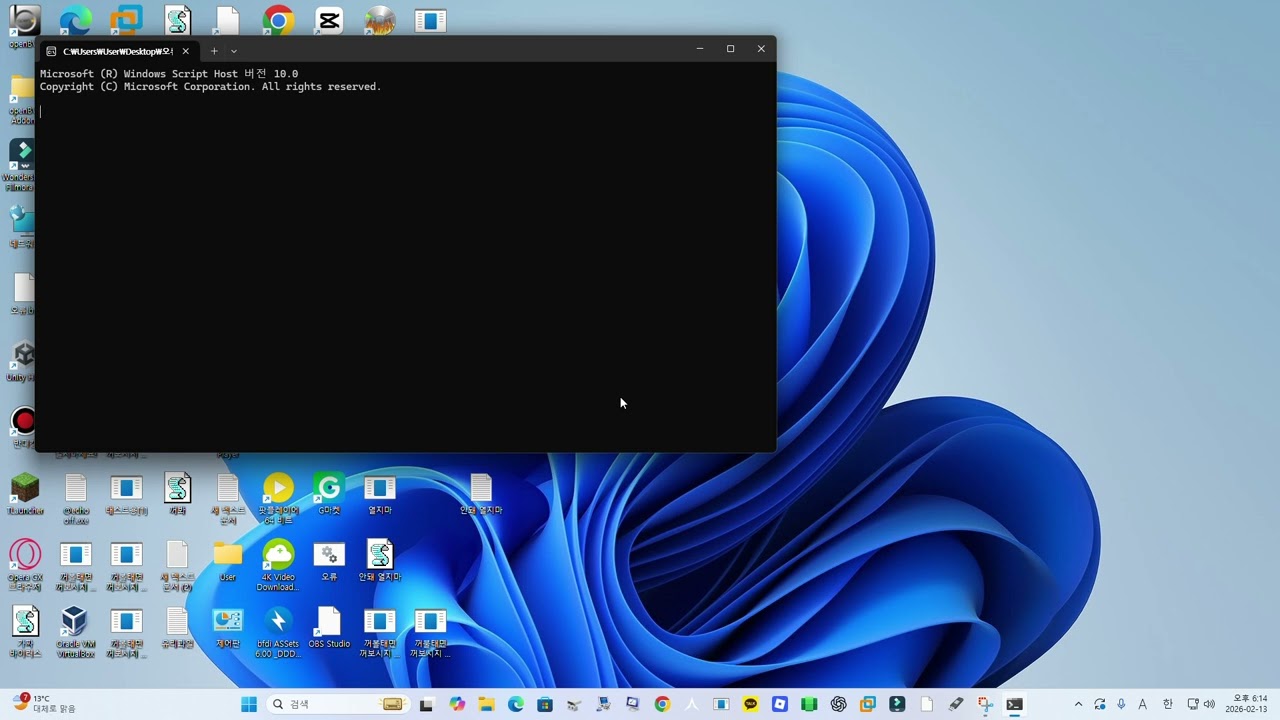Click the Copyright Microsoft Corporation text line
This screenshot has width=1280, height=720.
[210, 87]
